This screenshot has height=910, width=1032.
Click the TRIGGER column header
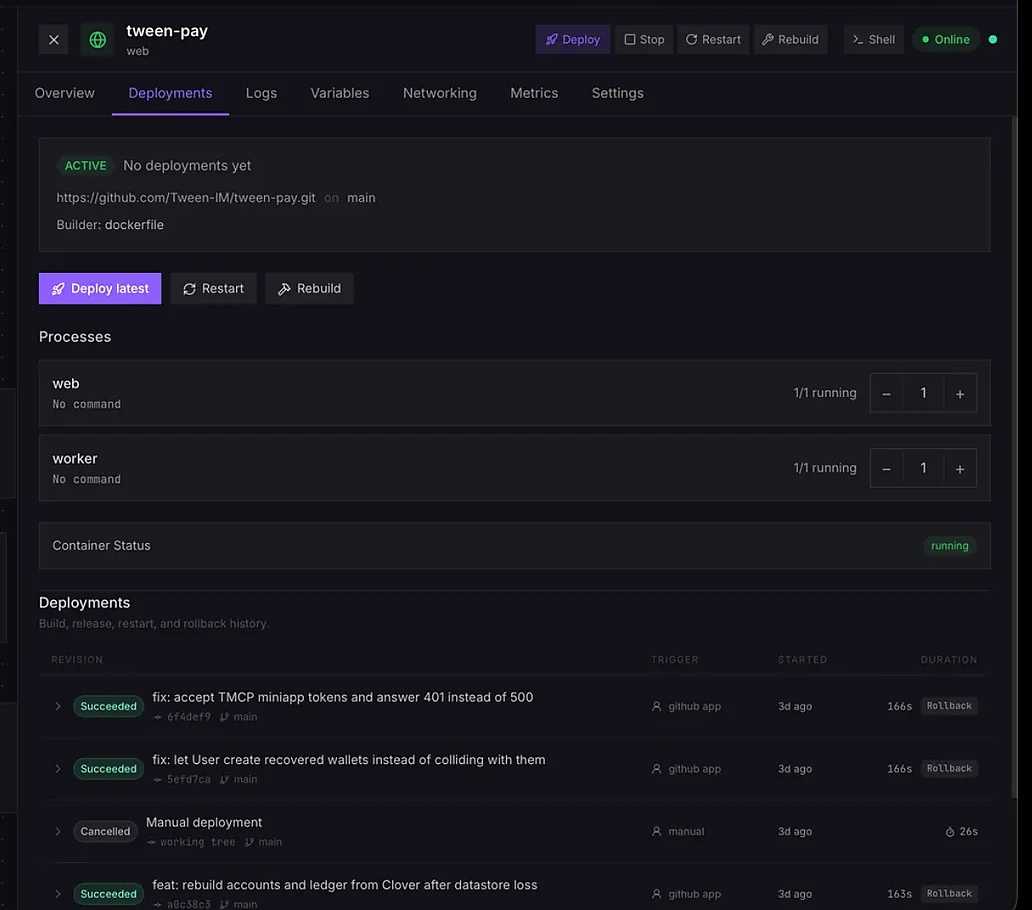(675, 660)
